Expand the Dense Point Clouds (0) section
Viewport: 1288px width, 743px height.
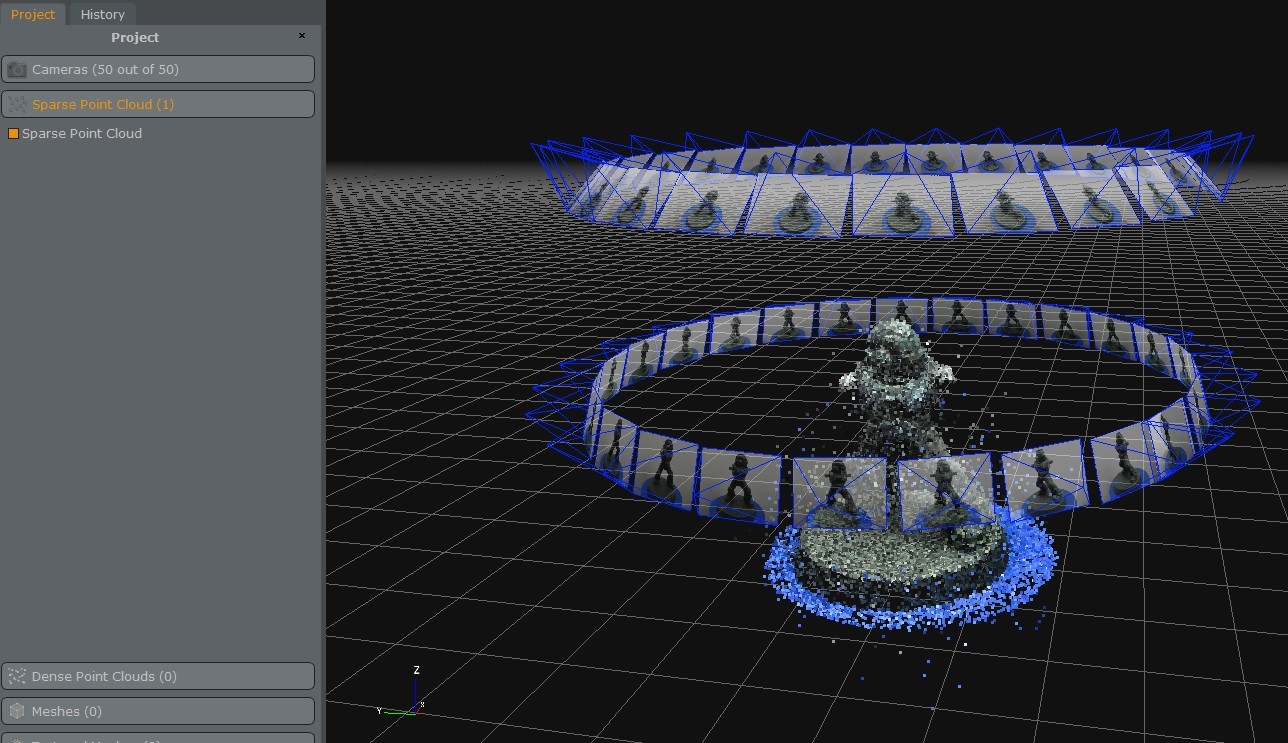click(x=158, y=676)
